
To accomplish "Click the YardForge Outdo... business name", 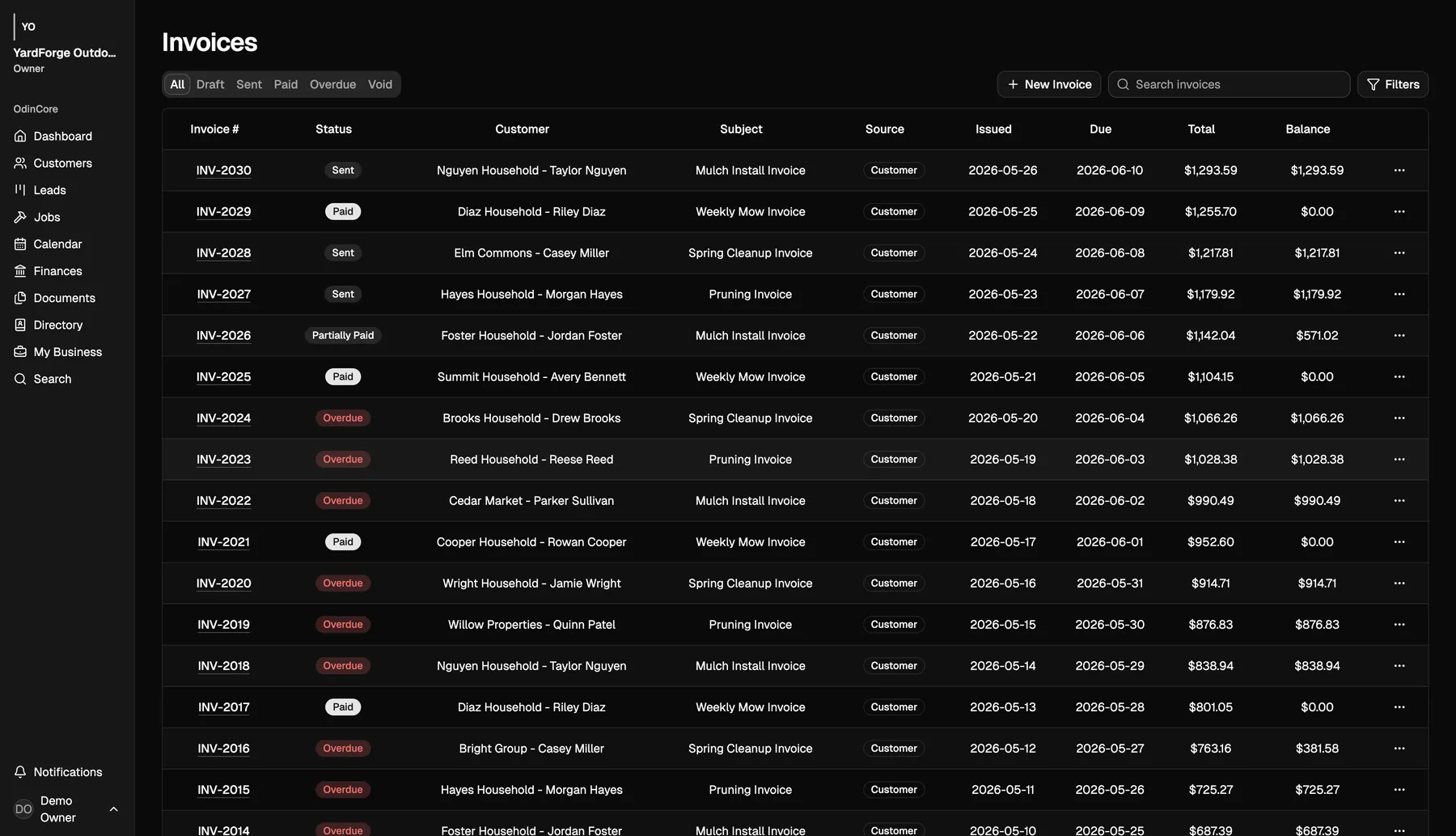I will pos(65,53).
